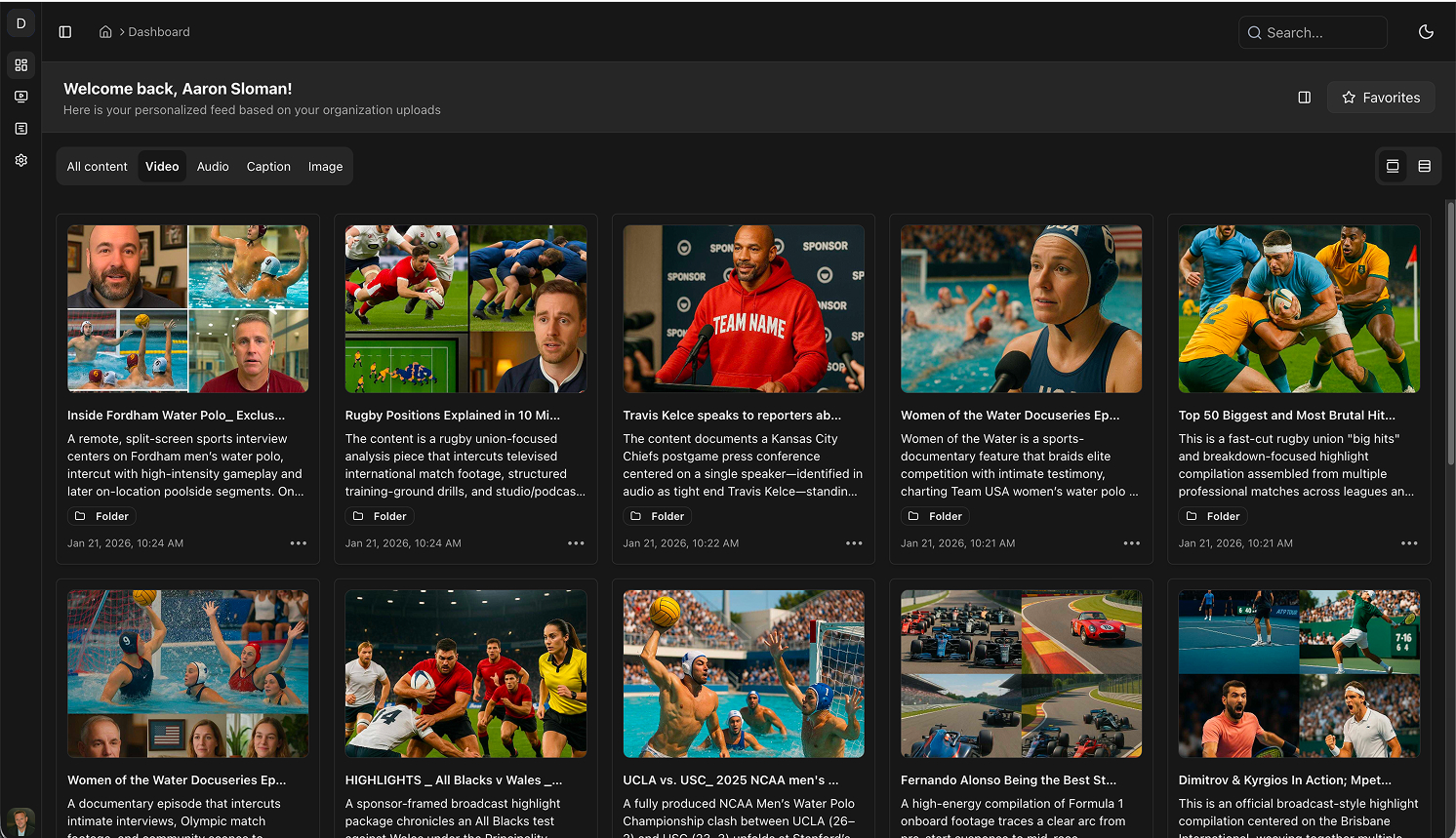
Task: Open user avatar at bottom left
Action: 20,820
